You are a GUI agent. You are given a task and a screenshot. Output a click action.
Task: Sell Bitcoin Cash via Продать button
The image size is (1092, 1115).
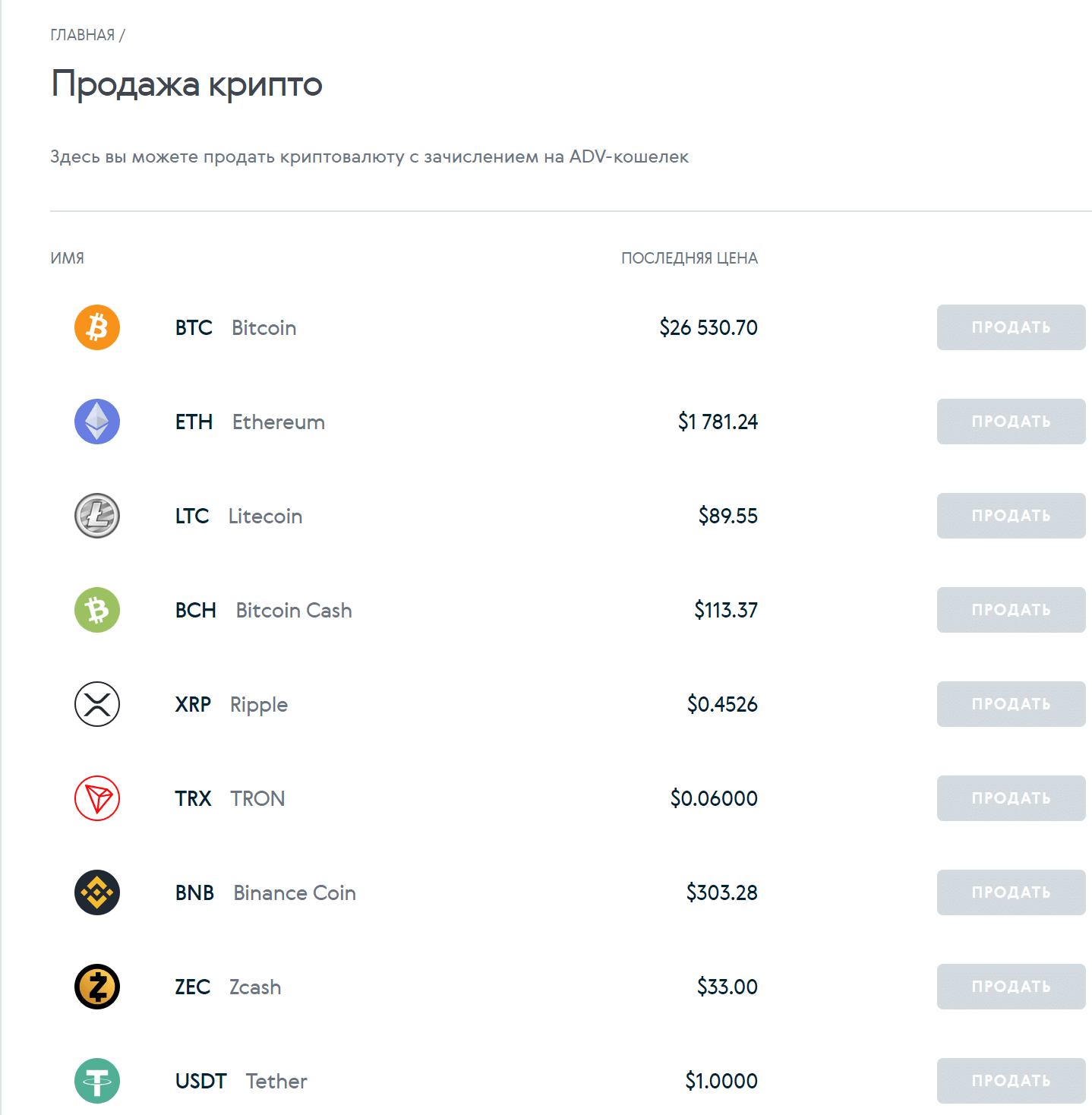click(1011, 610)
